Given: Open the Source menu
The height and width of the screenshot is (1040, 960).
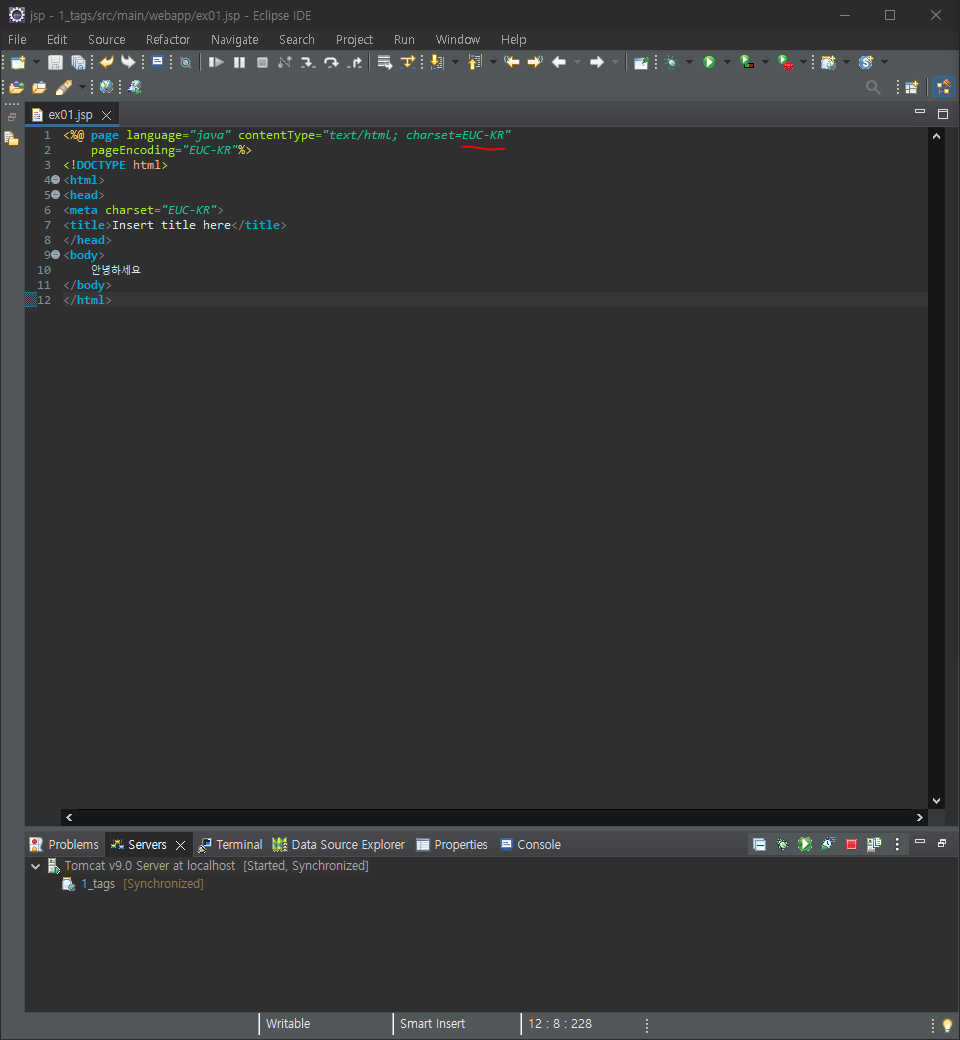Looking at the screenshot, I should (106, 40).
